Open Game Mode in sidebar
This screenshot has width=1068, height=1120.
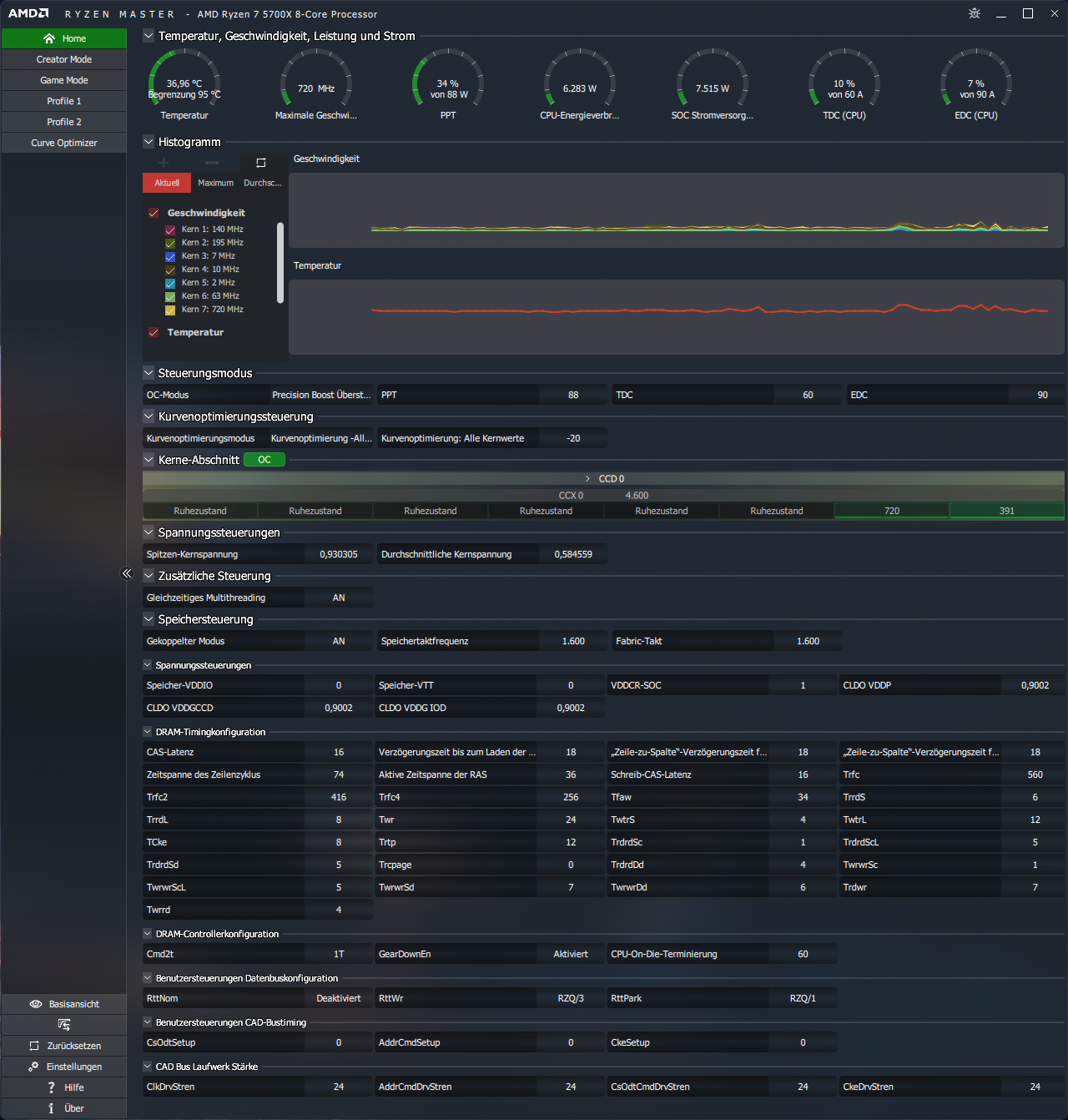click(64, 80)
